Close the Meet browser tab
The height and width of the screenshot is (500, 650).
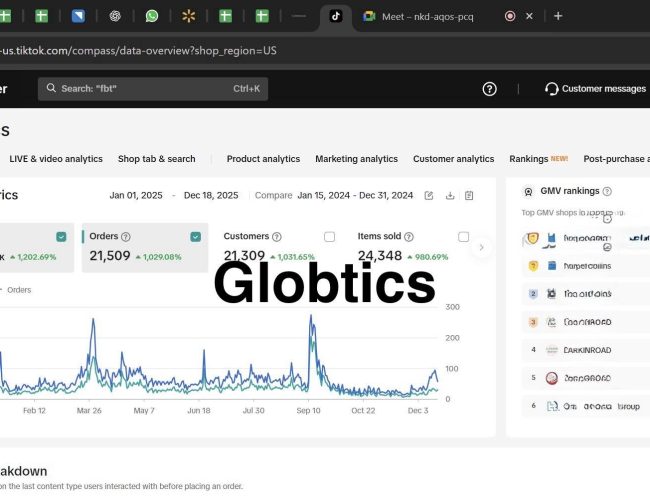tap(529, 16)
